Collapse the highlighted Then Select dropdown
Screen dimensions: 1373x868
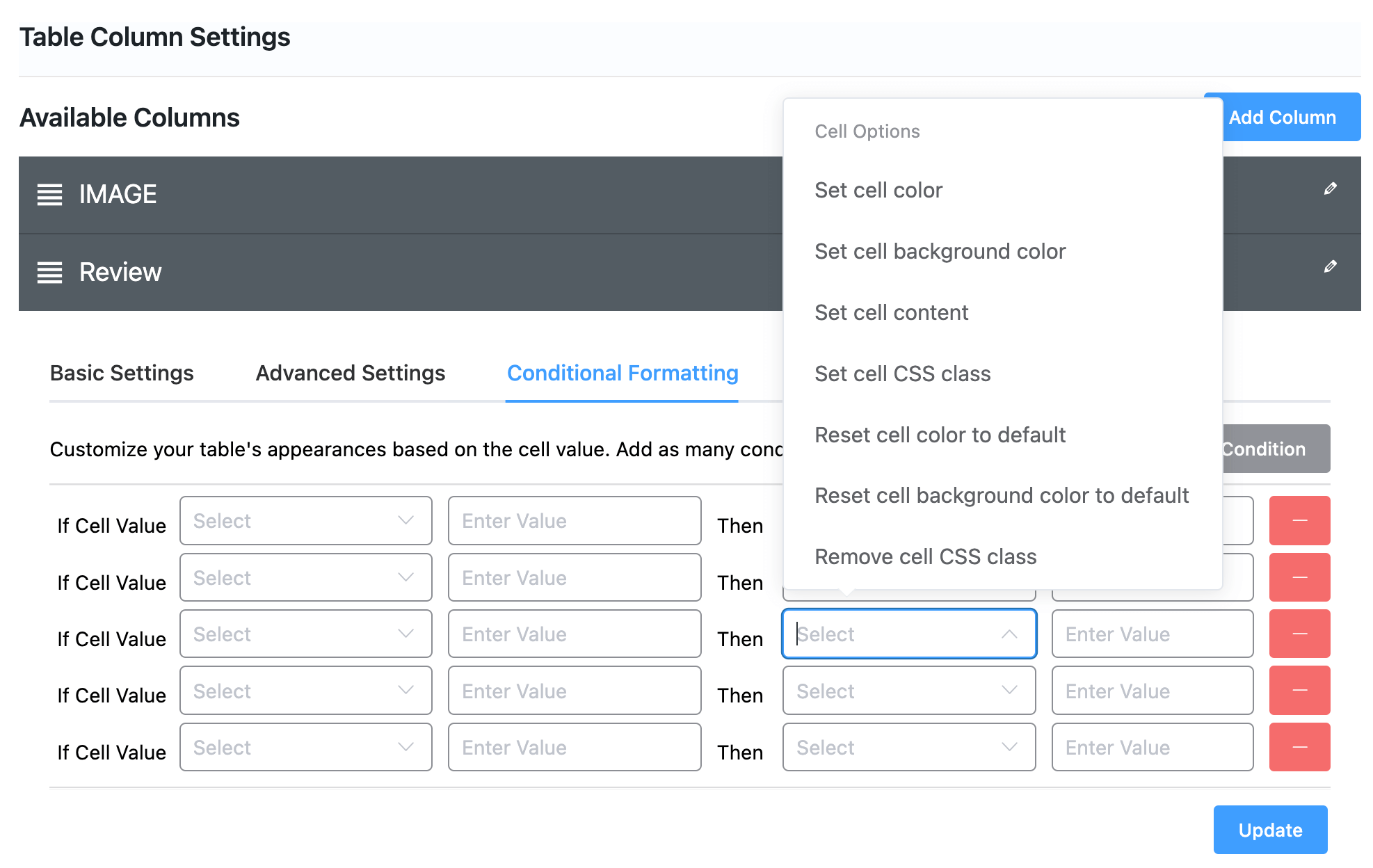(x=908, y=634)
